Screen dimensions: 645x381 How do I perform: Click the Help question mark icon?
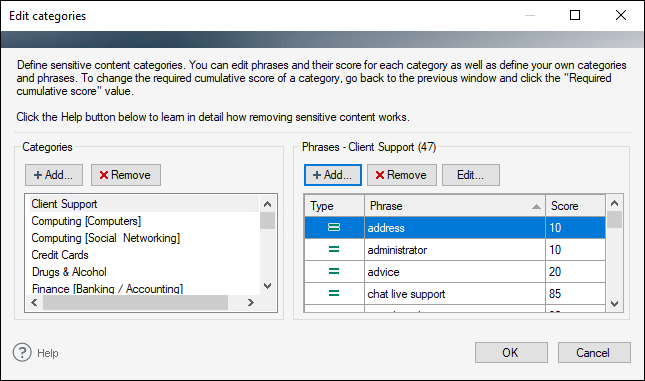pyautogui.click(x=22, y=353)
